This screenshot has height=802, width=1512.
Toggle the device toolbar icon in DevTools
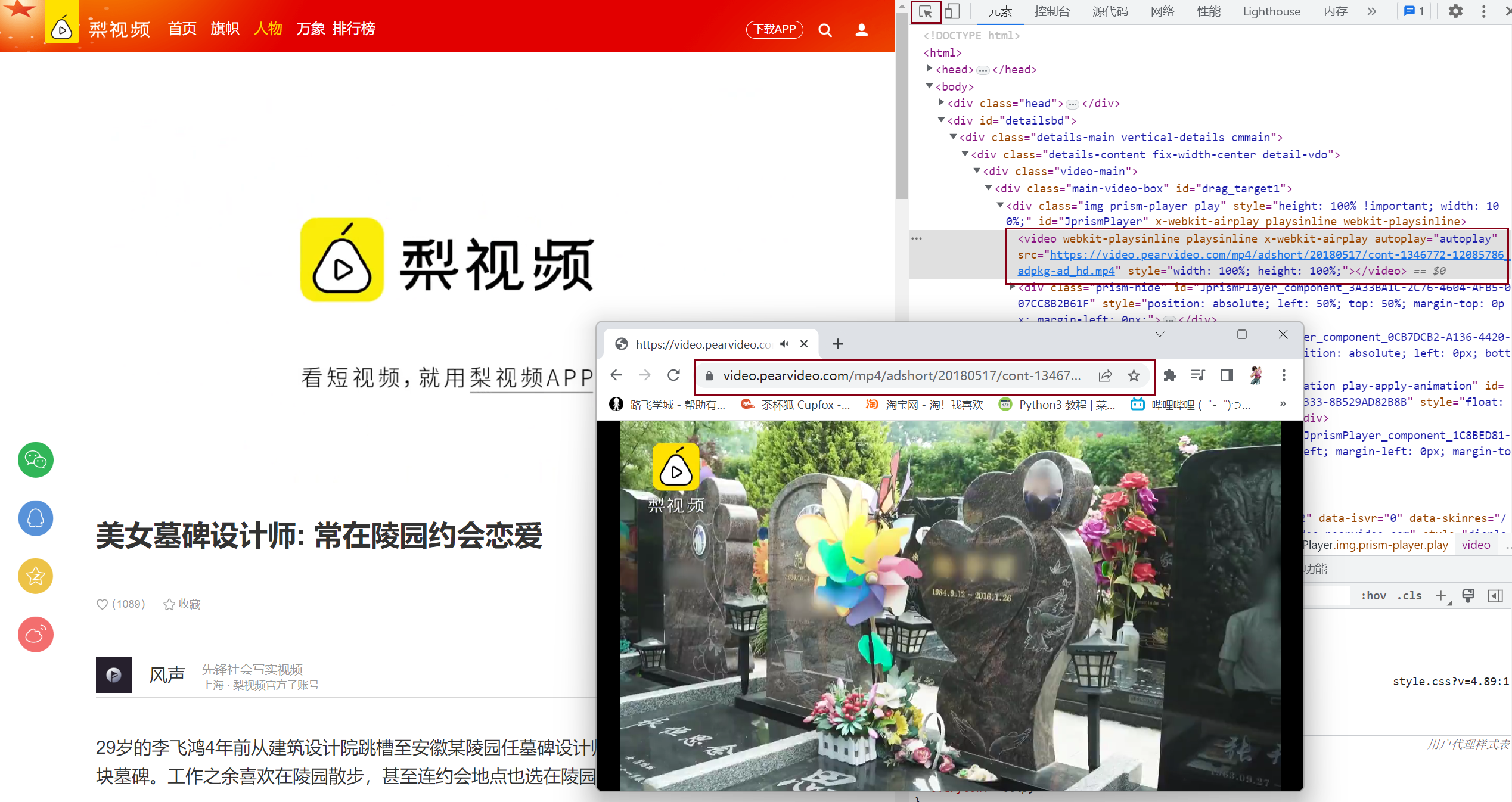click(x=952, y=11)
